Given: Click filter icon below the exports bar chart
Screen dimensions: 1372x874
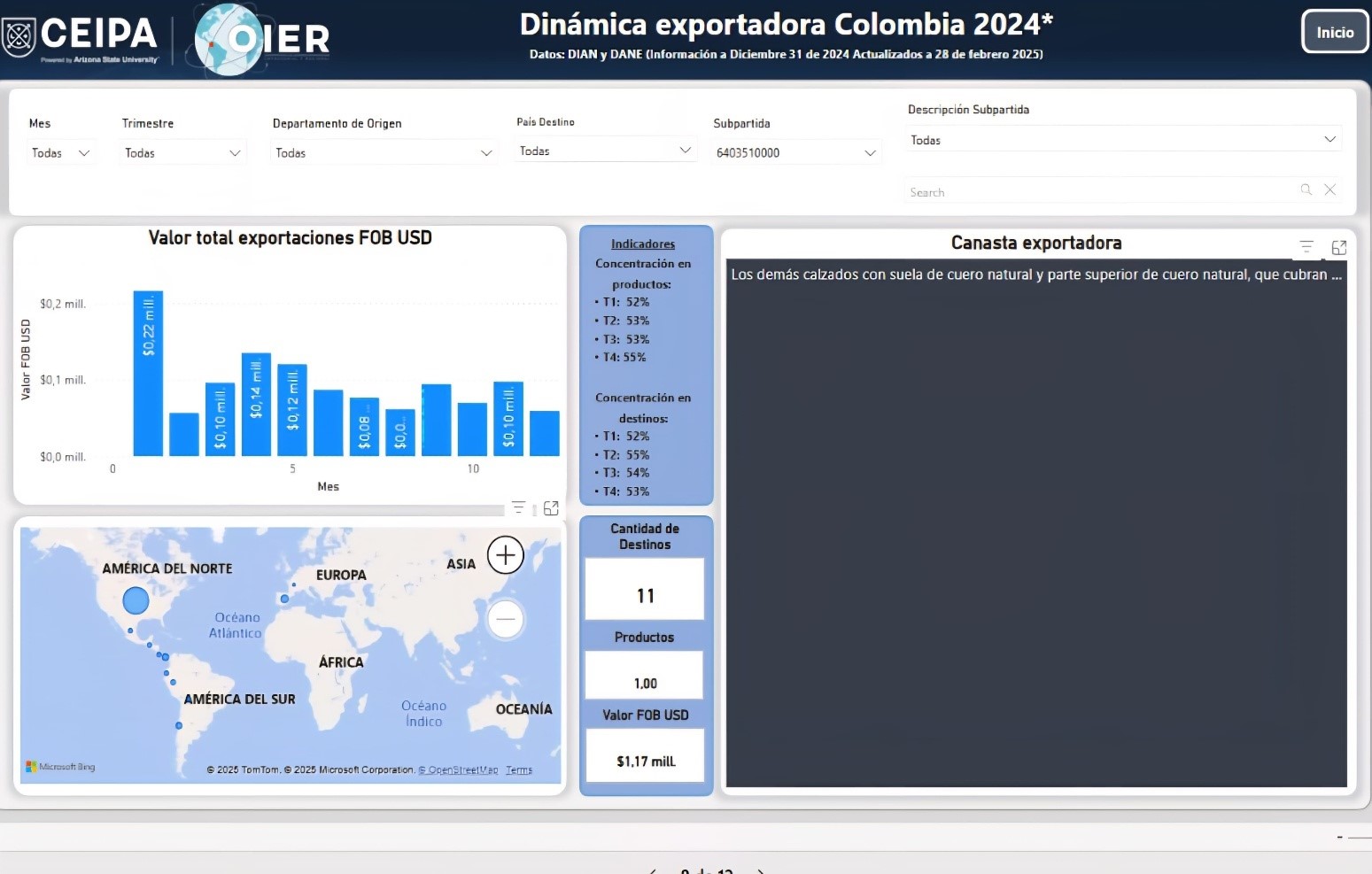Looking at the screenshot, I should coord(518,507).
